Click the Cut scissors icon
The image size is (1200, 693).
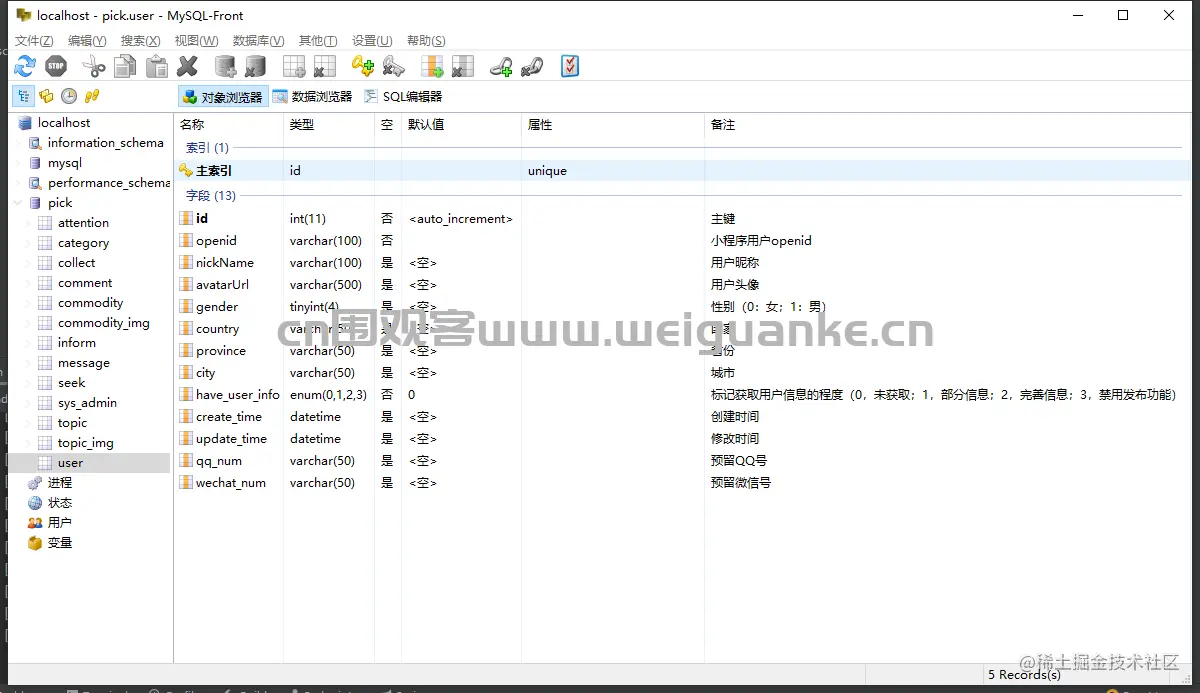(x=94, y=67)
